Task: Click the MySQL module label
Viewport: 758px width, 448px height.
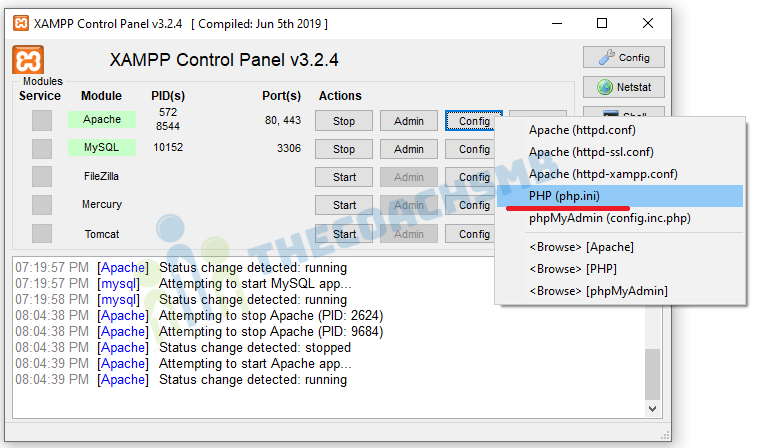Action: coord(102,147)
